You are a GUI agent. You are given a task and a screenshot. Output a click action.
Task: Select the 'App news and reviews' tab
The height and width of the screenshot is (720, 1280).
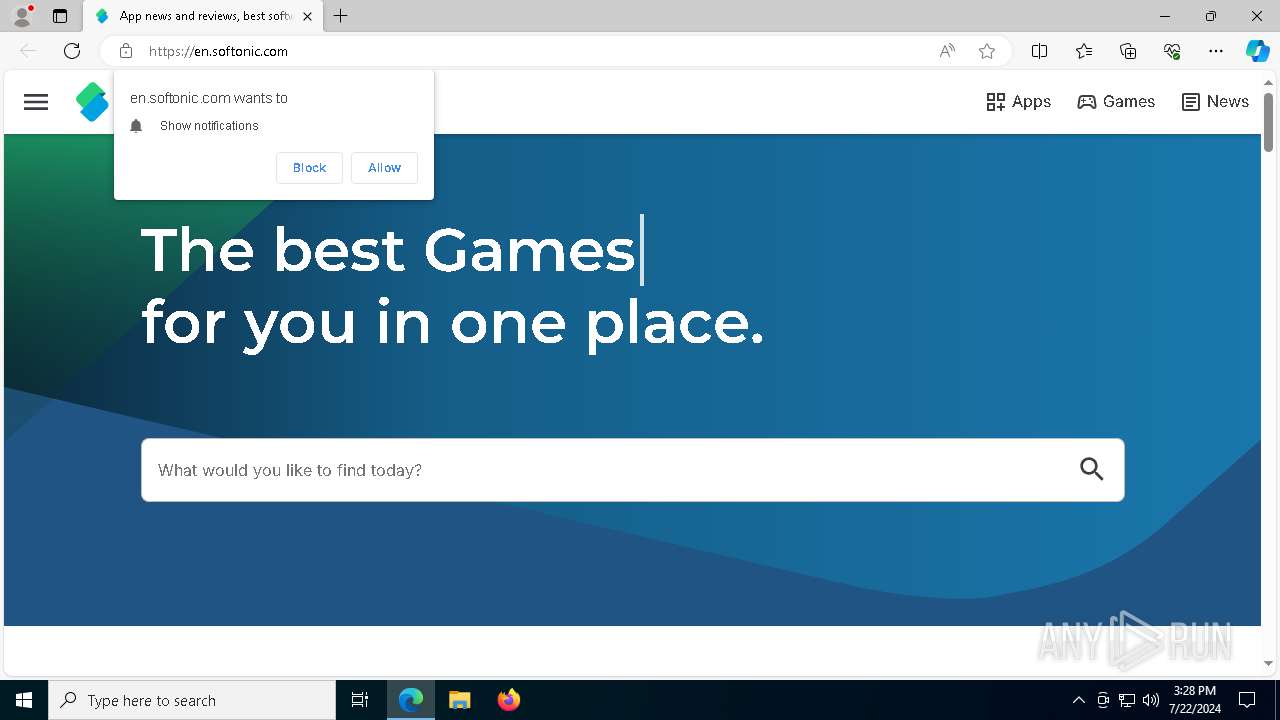tap(204, 16)
